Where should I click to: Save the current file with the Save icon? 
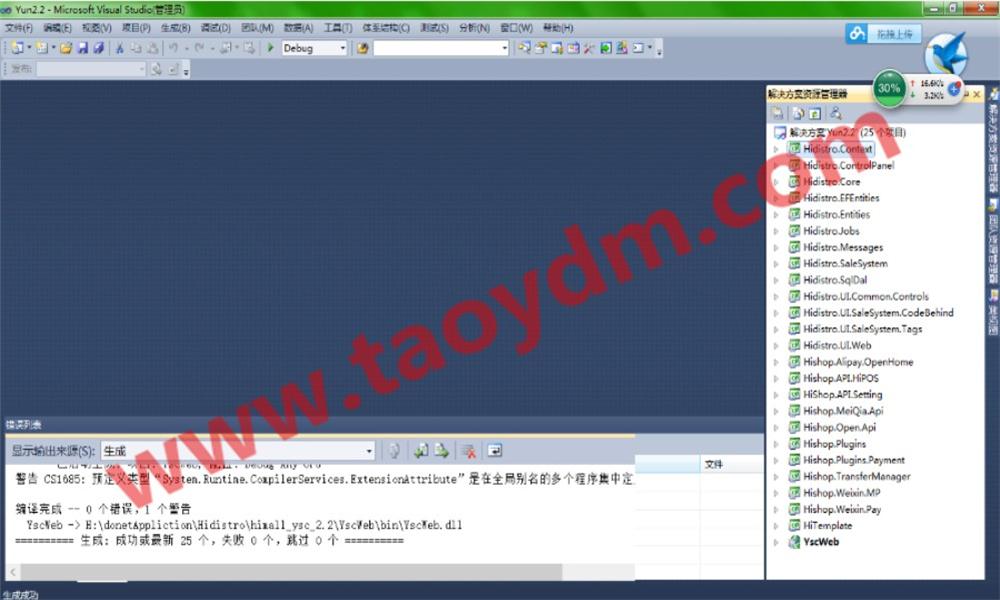pyautogui.click(x=83, y=48)
